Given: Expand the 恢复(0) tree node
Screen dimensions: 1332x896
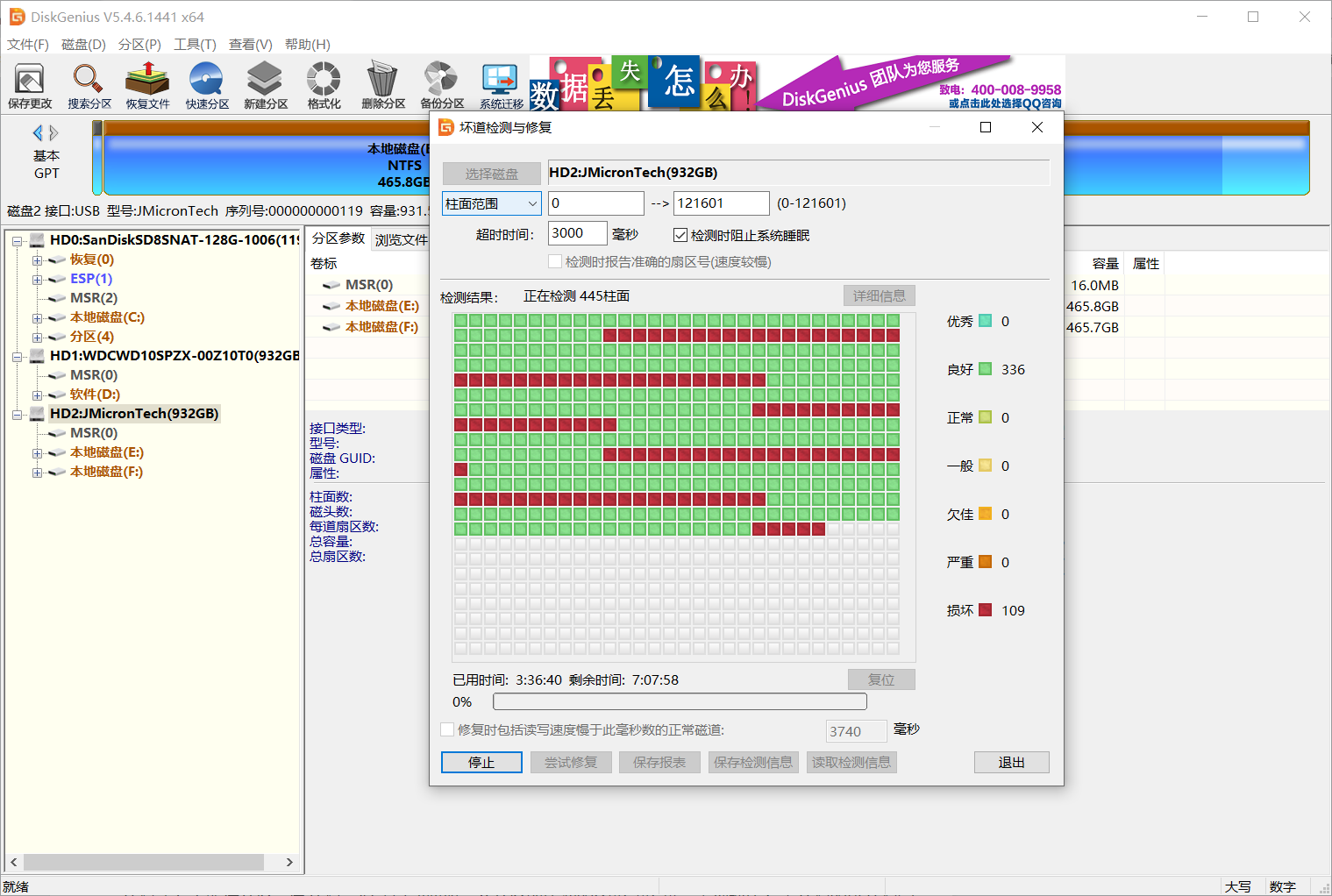Looking at the screenshot, I should coord(37,260).
